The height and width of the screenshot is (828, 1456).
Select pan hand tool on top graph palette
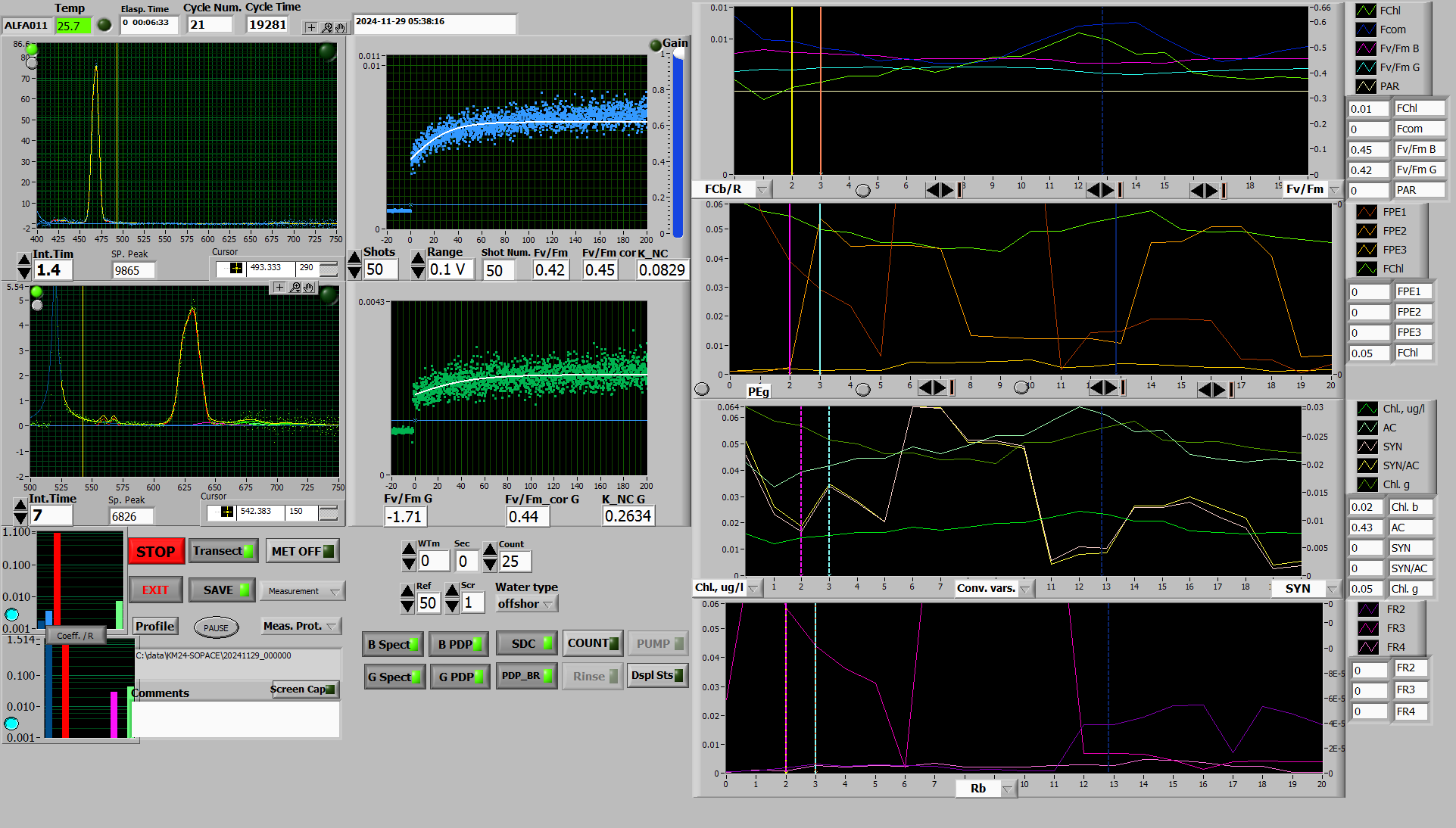(x=341, y=28)
